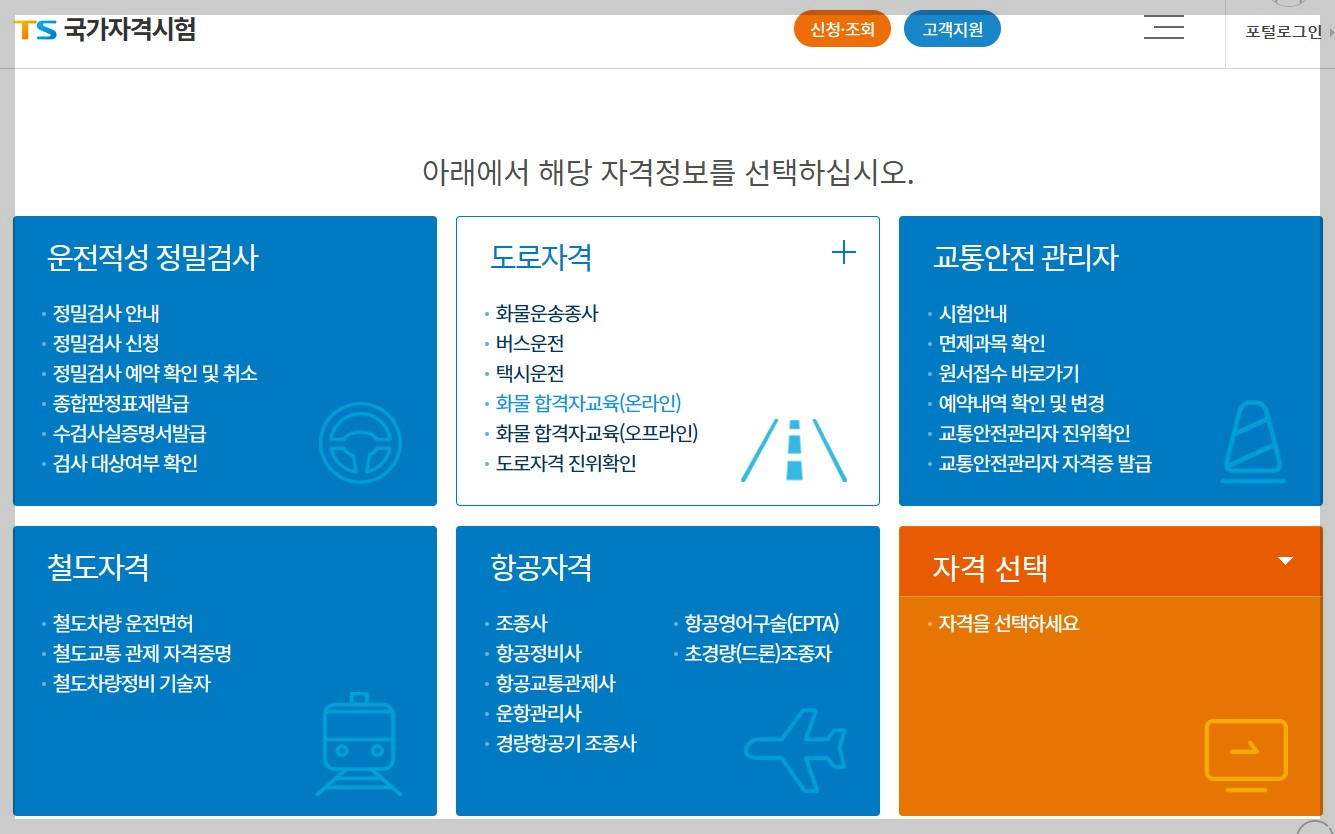Select 버스운전
Viewport: 1335px width, 834px height.
(530, 344)
